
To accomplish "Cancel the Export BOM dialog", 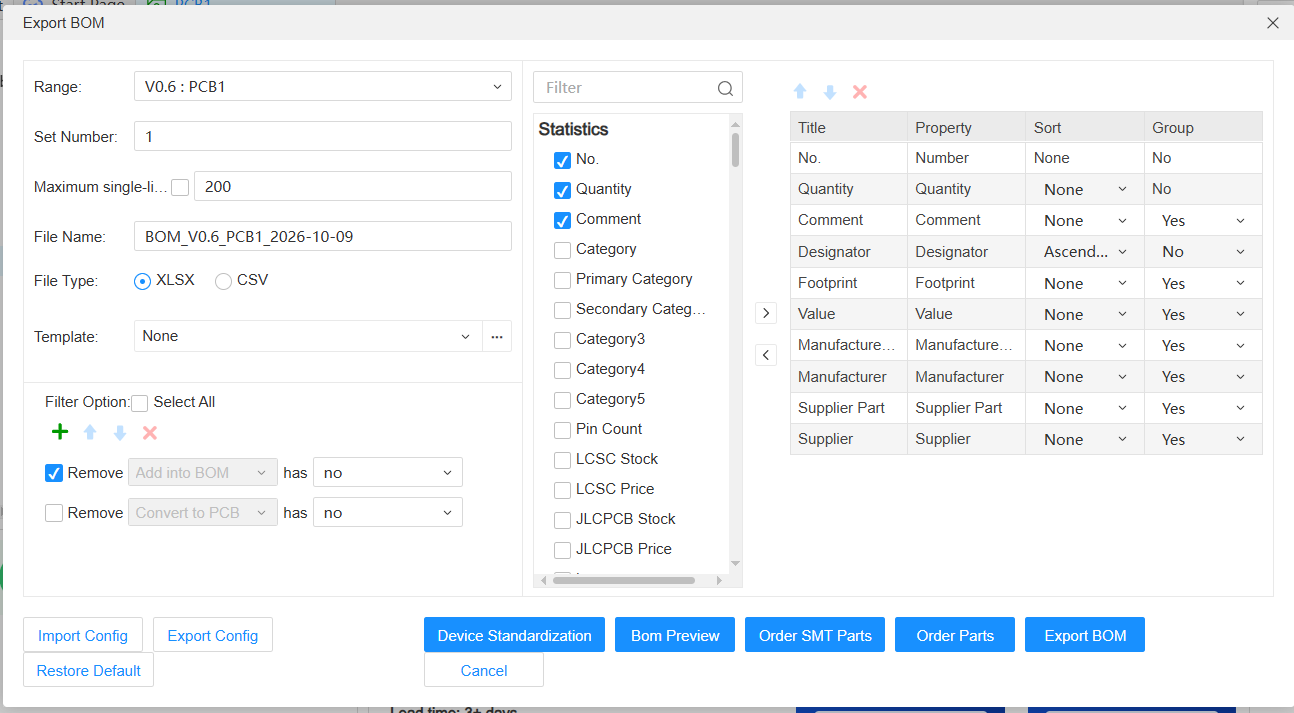I will click(x=484, y=670).
